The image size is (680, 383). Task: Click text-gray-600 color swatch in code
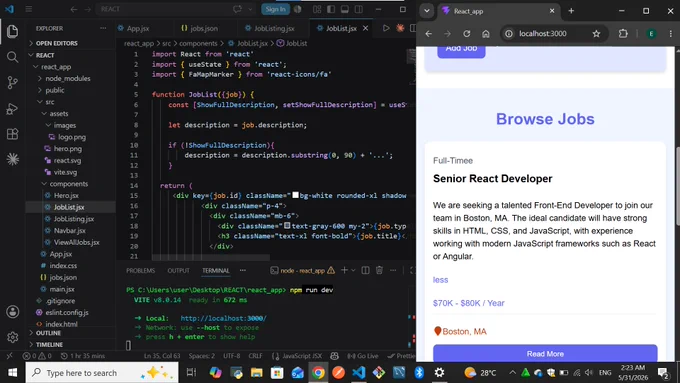(x=287, y=226)
